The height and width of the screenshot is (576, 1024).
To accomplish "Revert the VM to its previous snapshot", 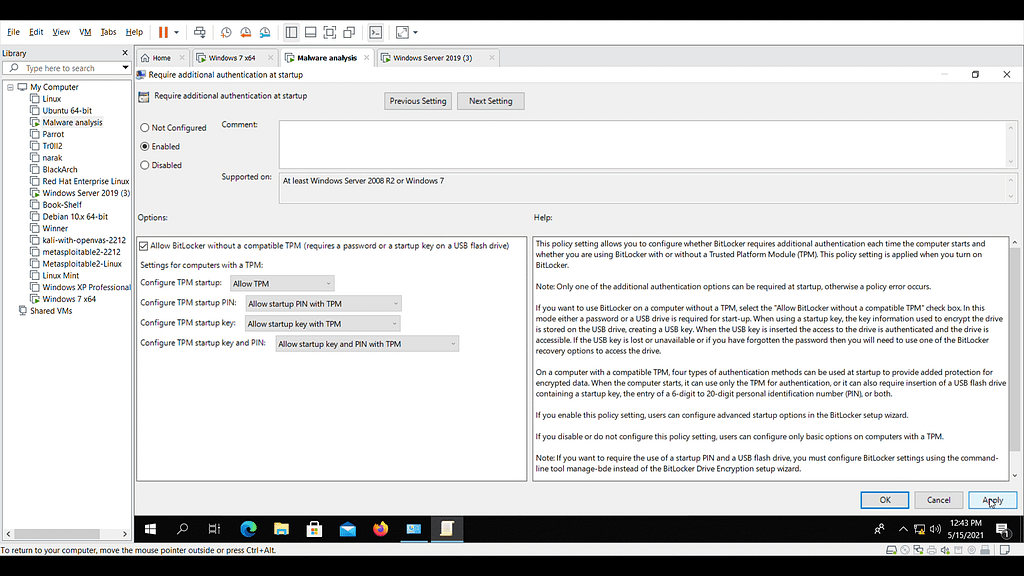I will pos(246,32).
